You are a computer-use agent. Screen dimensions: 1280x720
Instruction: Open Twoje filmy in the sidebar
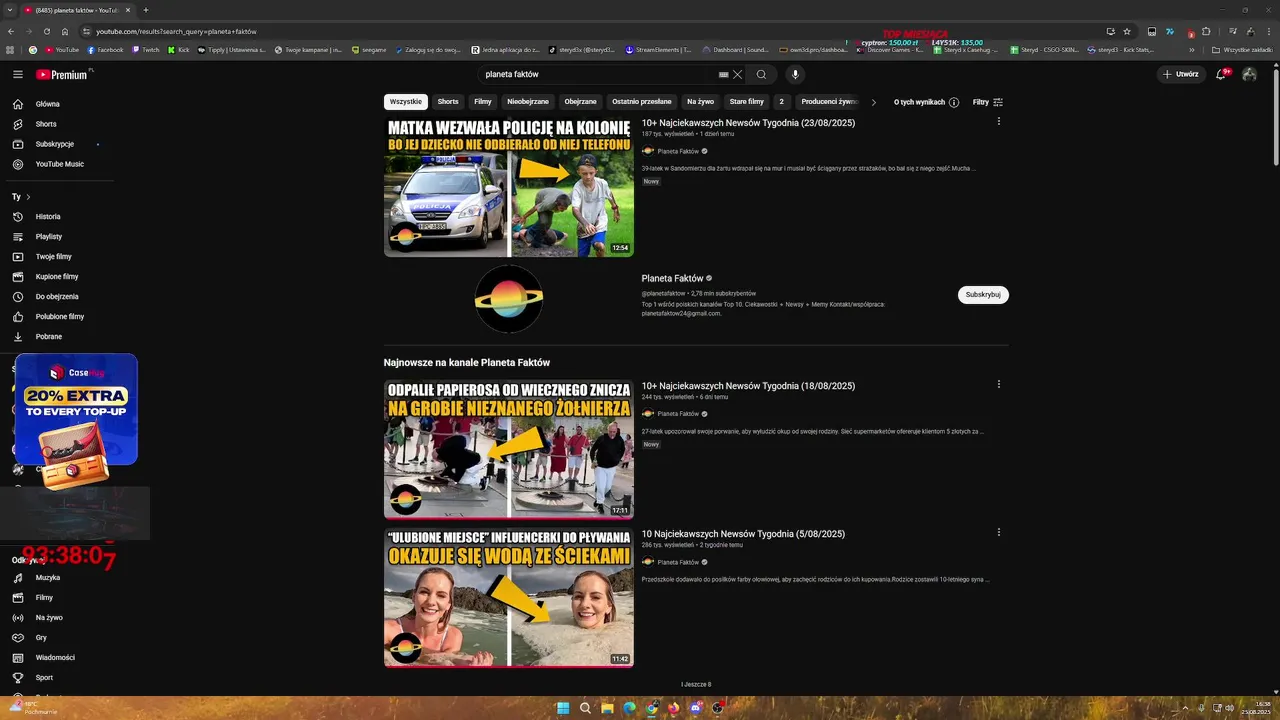(x=54, y=256)
